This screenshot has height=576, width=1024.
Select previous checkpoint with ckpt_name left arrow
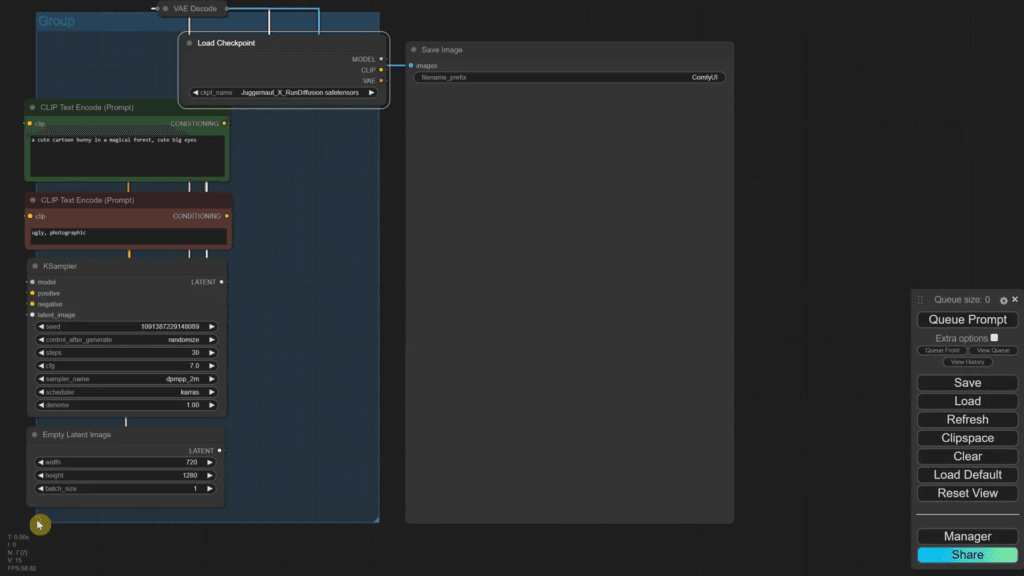pyautogui.click(x=195, y=93)
